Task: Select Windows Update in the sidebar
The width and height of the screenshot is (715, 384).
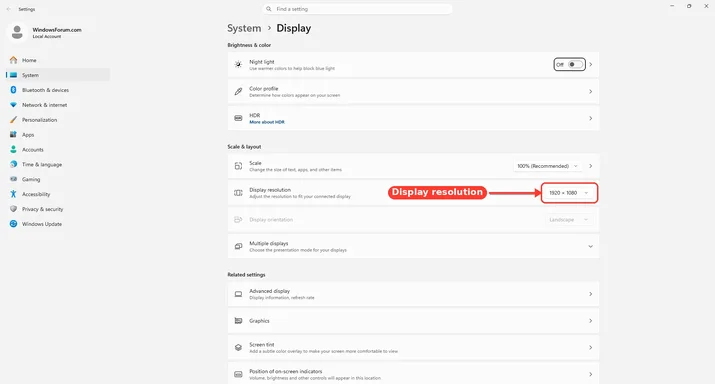Action: 58,224
